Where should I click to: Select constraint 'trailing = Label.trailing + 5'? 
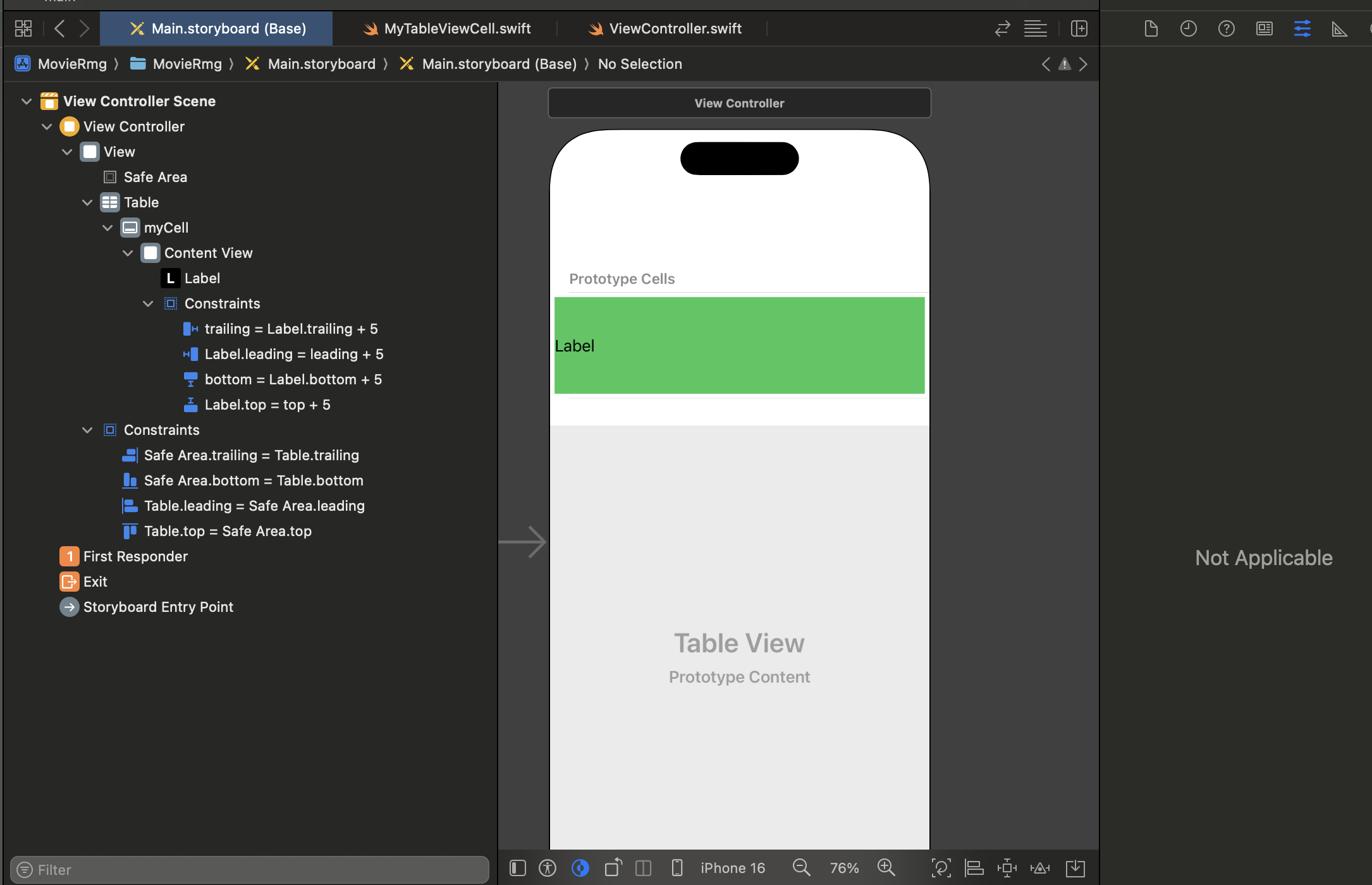click(280, 329)
